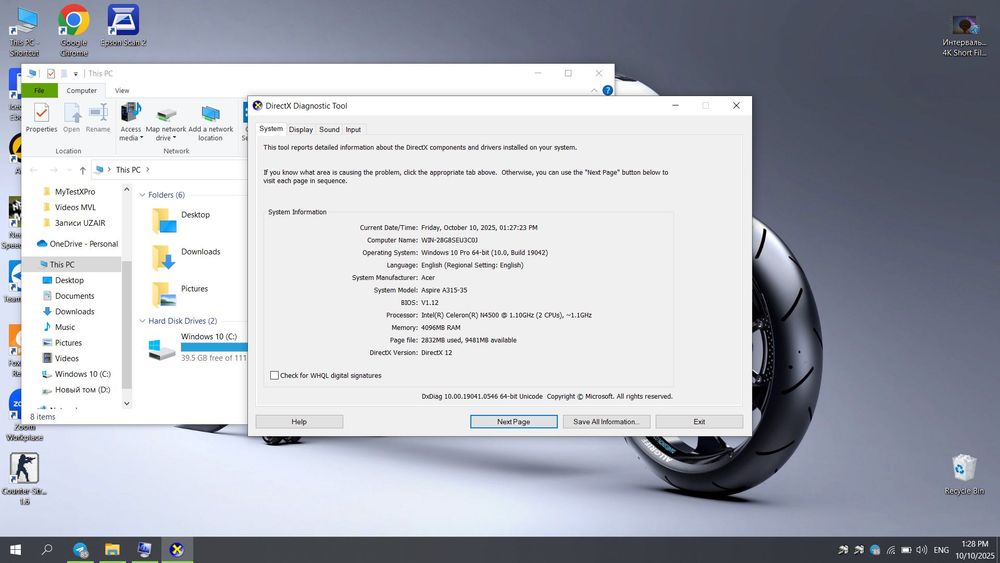The image size is (1000, 563).
Task: Open Google Chrome desktop shortcut
Action: click(74, 30)
